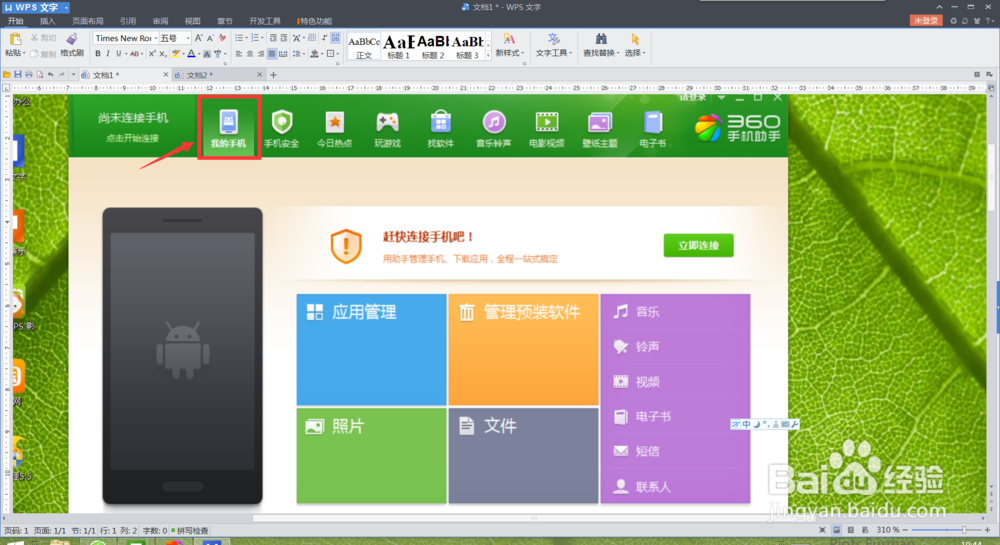
Task: Open the 特色功能 ribbon tab
Action: [x=315, y=21]
